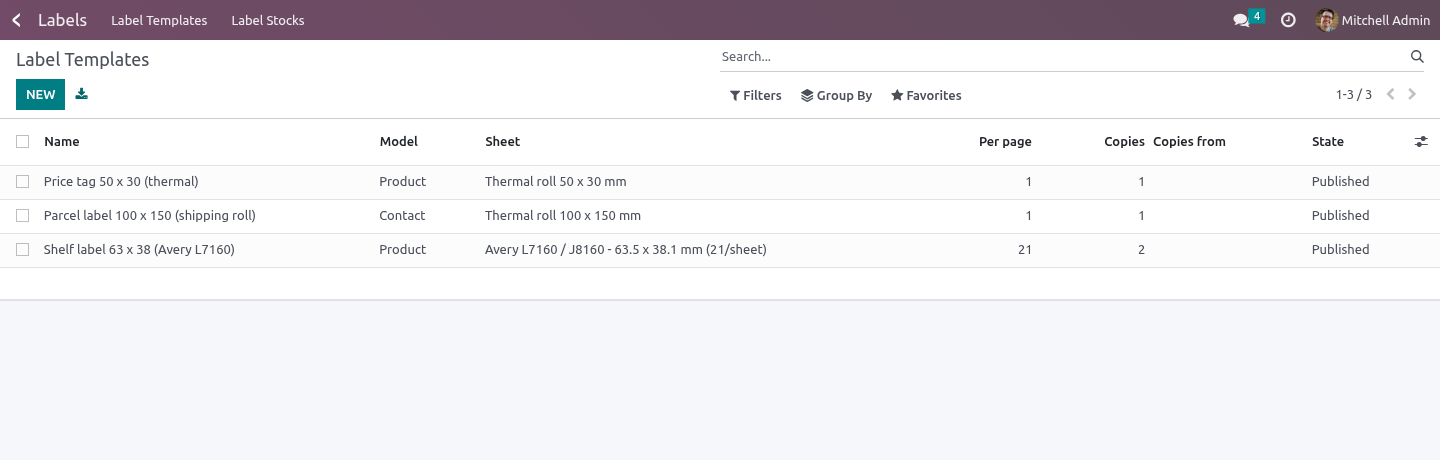The image size is (1440, 460).
Task: Open the Filters dropdown
Action: (756, 96)
